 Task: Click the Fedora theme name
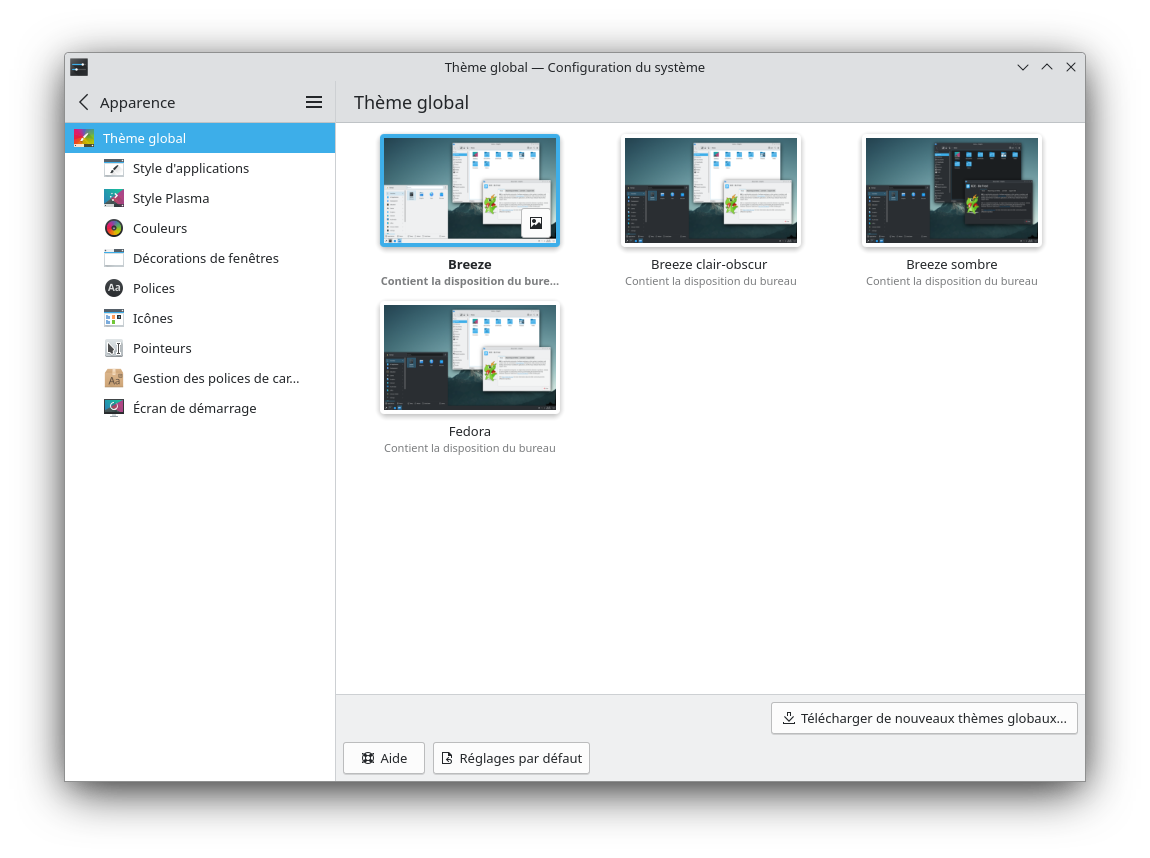(x=470, y=431)
